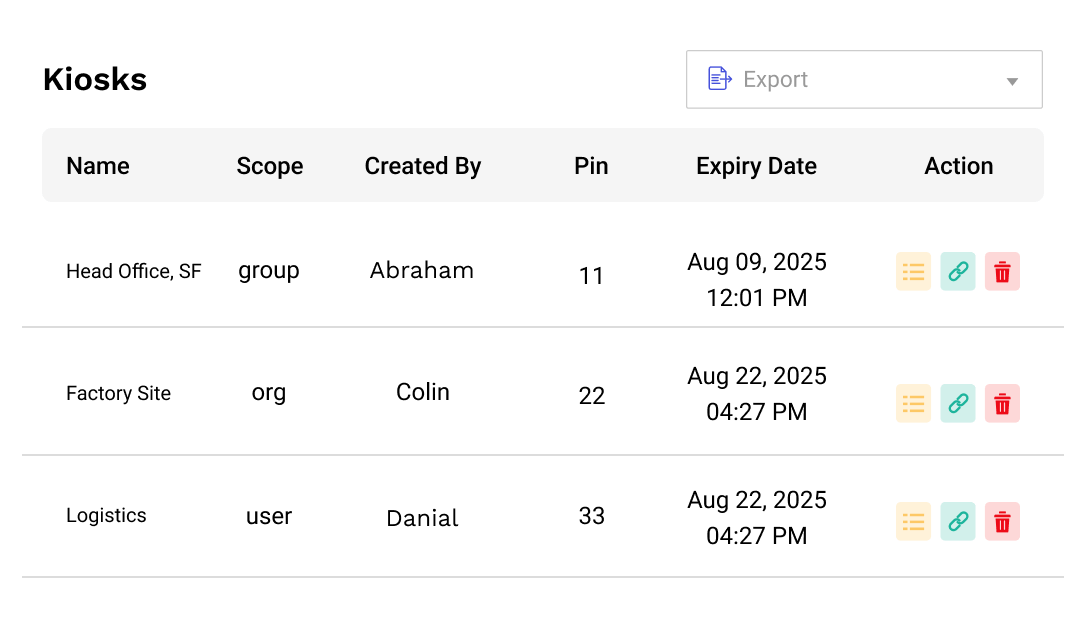The width and height of the screenshot is (1084, 640).
Task: Open details list for Factory Site kiosk
Action: (913, 404)
